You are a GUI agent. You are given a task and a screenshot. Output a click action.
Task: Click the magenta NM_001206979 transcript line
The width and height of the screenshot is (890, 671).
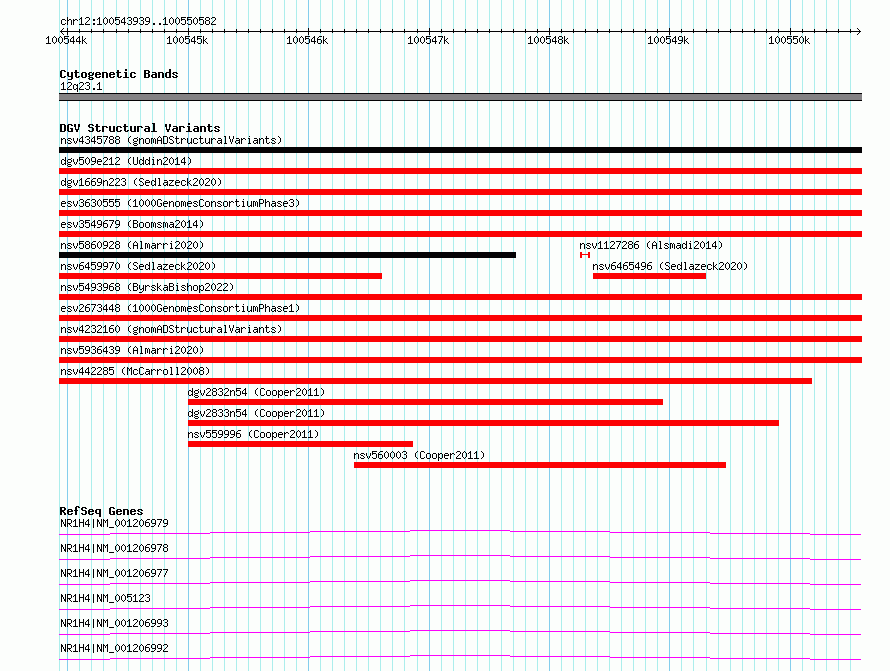460,532
